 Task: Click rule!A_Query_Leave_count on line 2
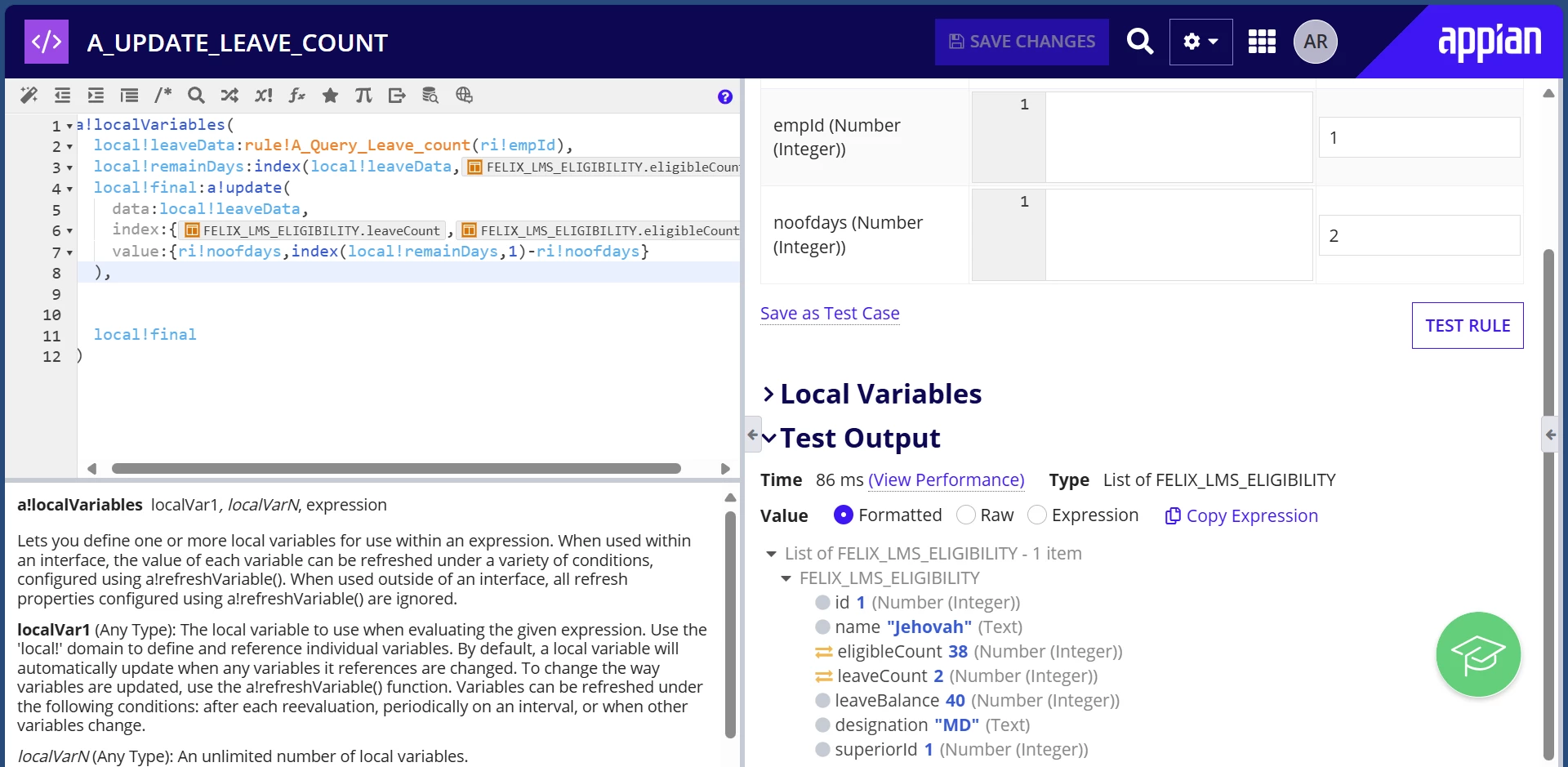(357, 145)
